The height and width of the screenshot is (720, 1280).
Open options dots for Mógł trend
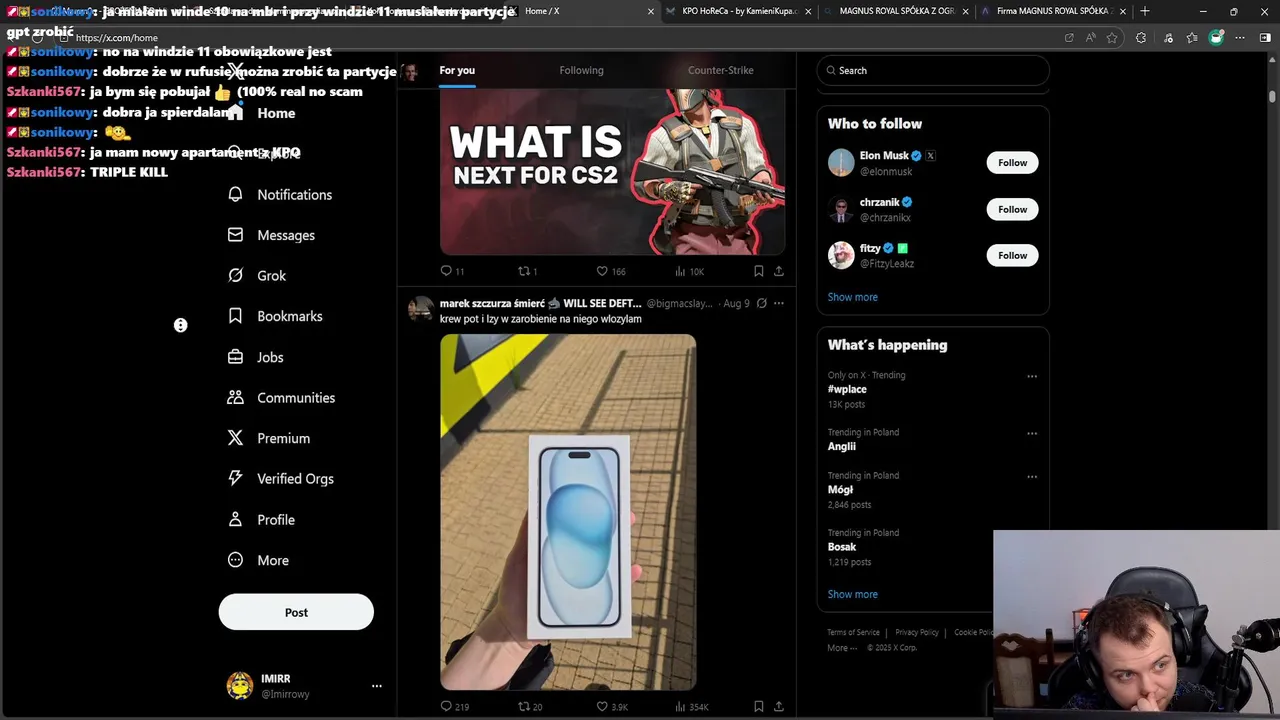(1032, 477)
